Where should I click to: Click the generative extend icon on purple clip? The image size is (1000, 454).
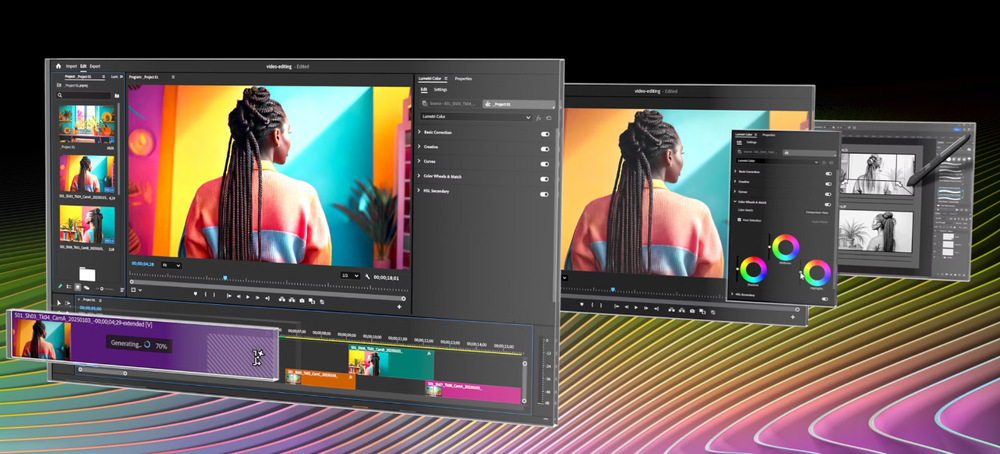pyautogui.click(x=258, y=356)
